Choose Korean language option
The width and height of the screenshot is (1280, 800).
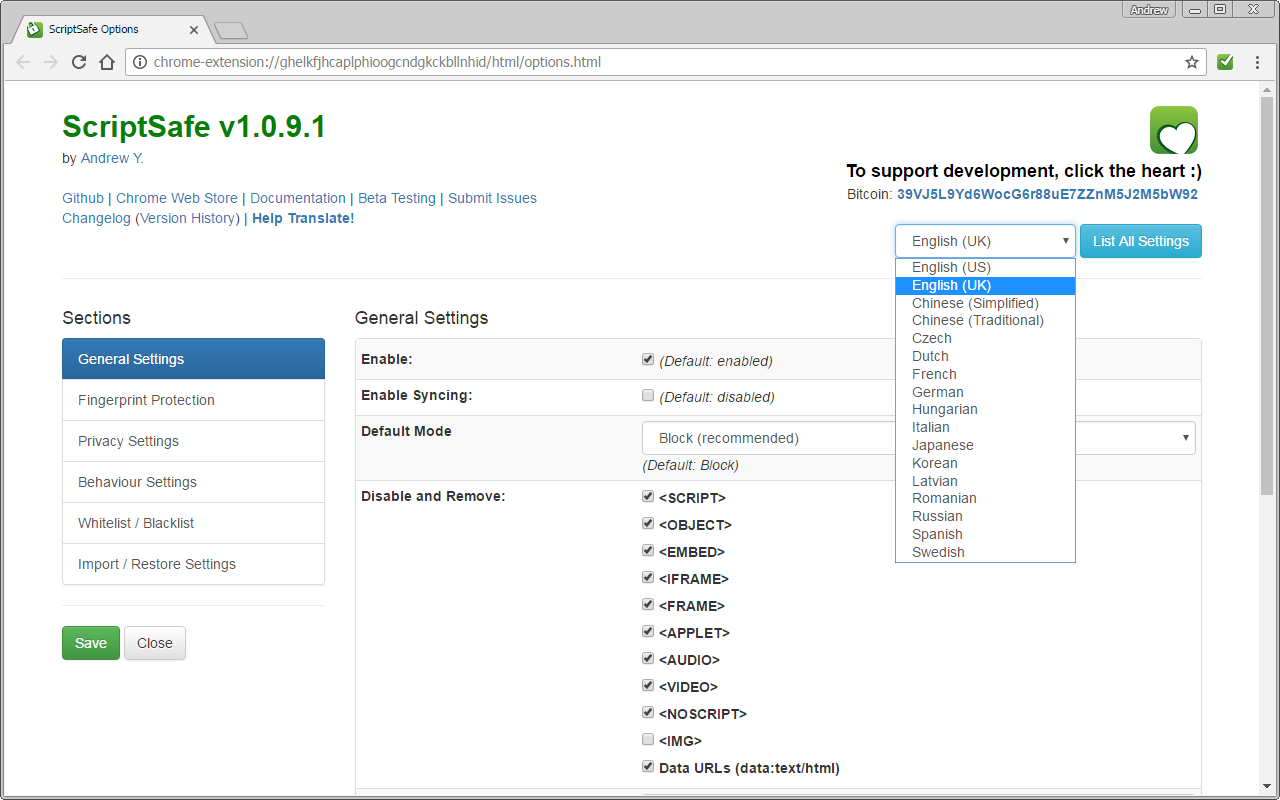[985, 463]
